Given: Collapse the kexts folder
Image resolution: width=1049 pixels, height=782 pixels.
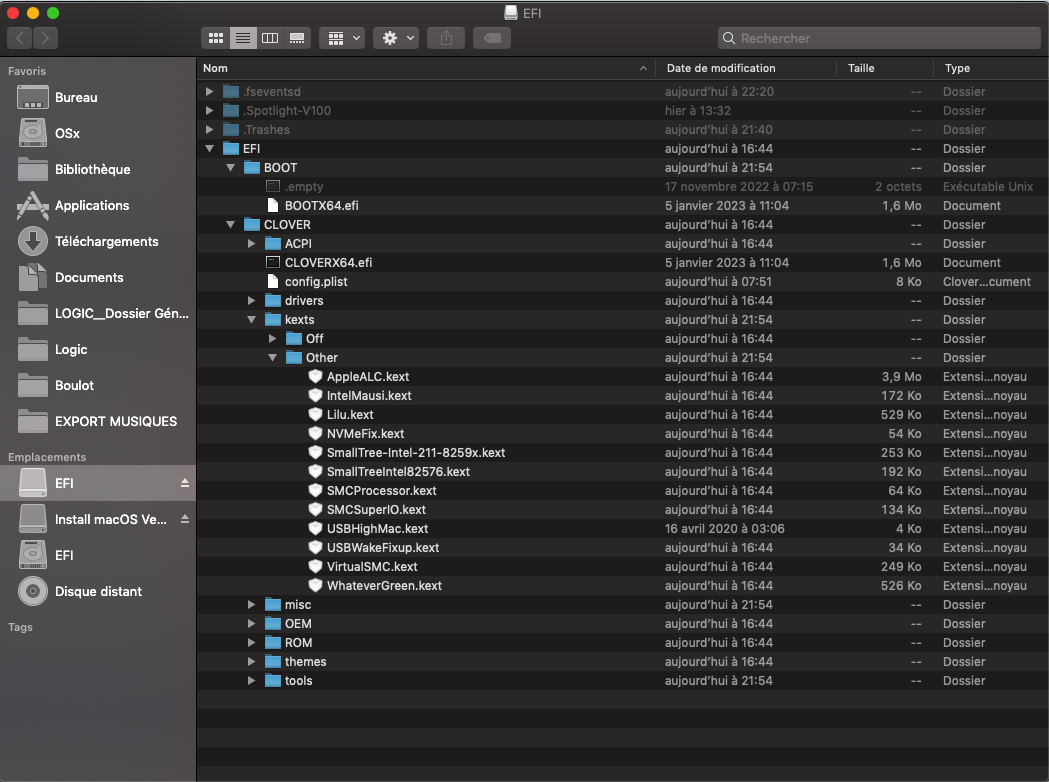Looking at the screenshot, I should coord(252,320).
